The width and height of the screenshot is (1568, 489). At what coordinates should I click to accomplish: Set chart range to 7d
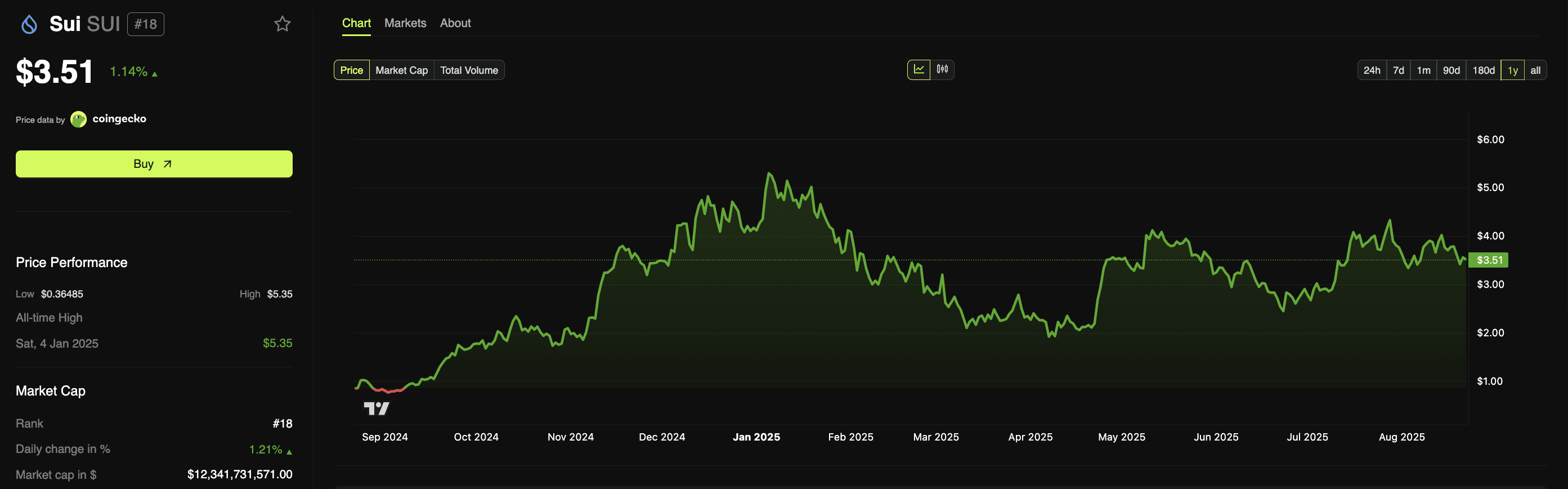tap(1399, 70)
